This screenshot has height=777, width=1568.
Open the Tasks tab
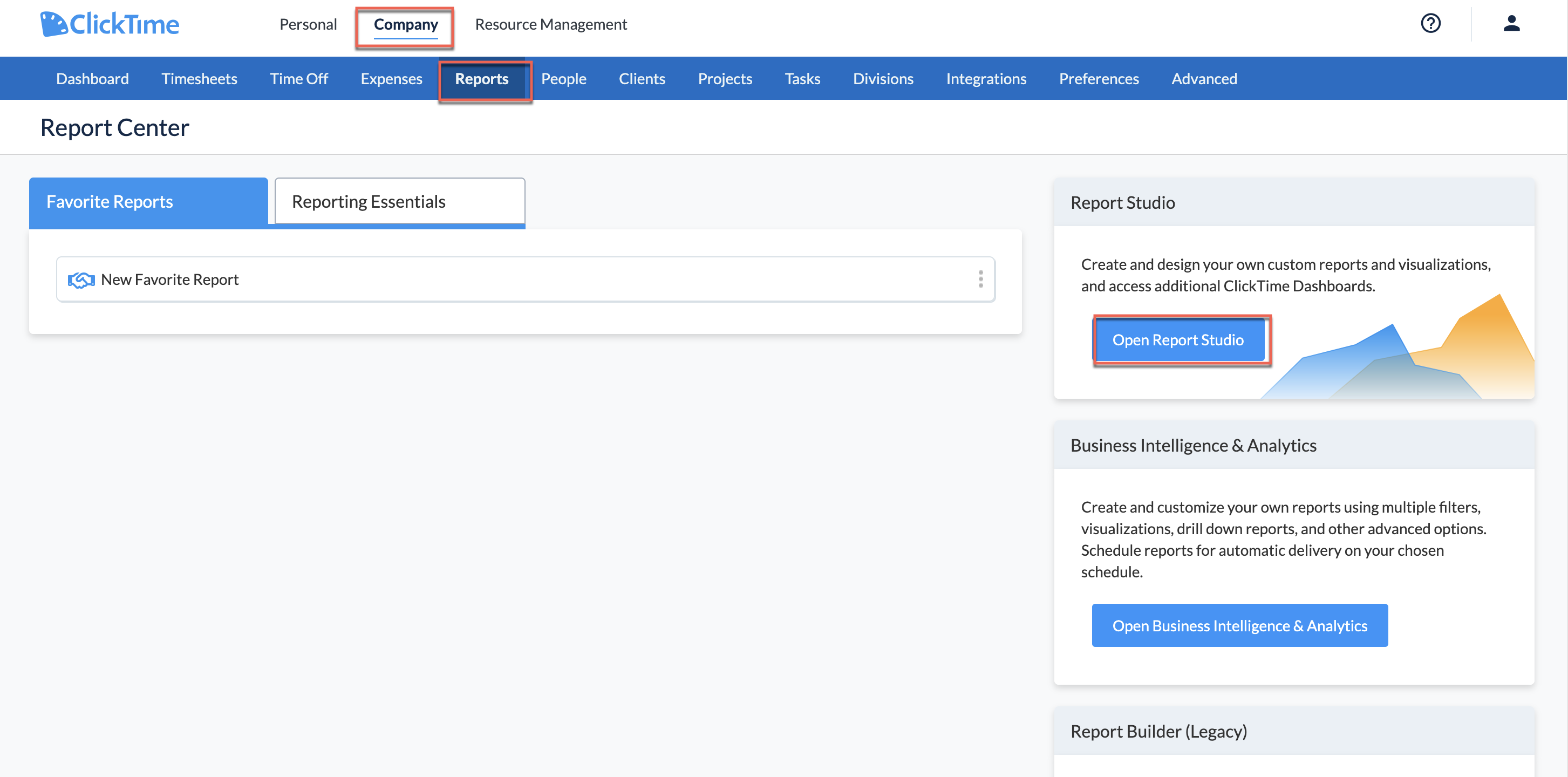[802, 79]
